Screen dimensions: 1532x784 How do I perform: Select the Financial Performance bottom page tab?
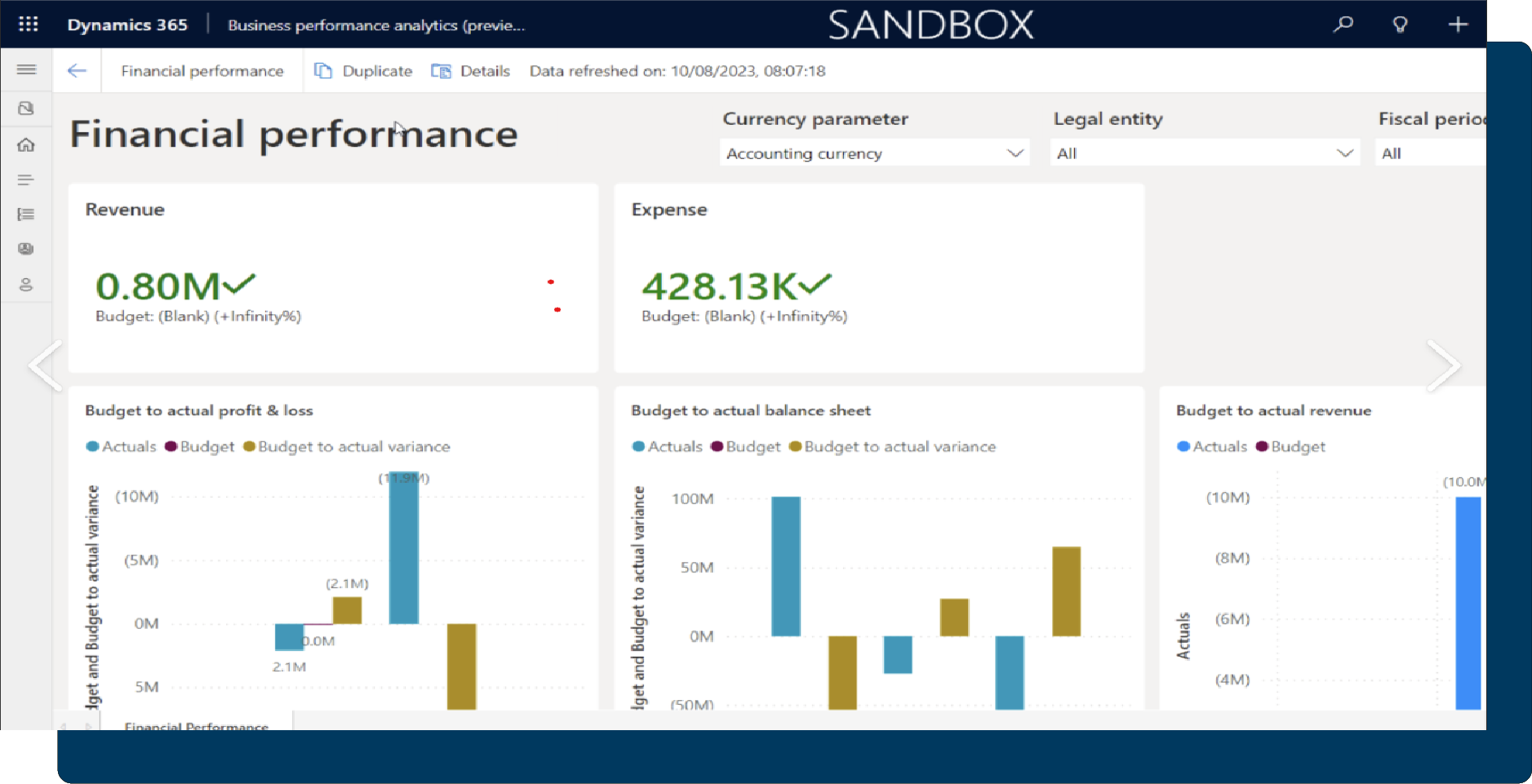[x=196, y=725]
